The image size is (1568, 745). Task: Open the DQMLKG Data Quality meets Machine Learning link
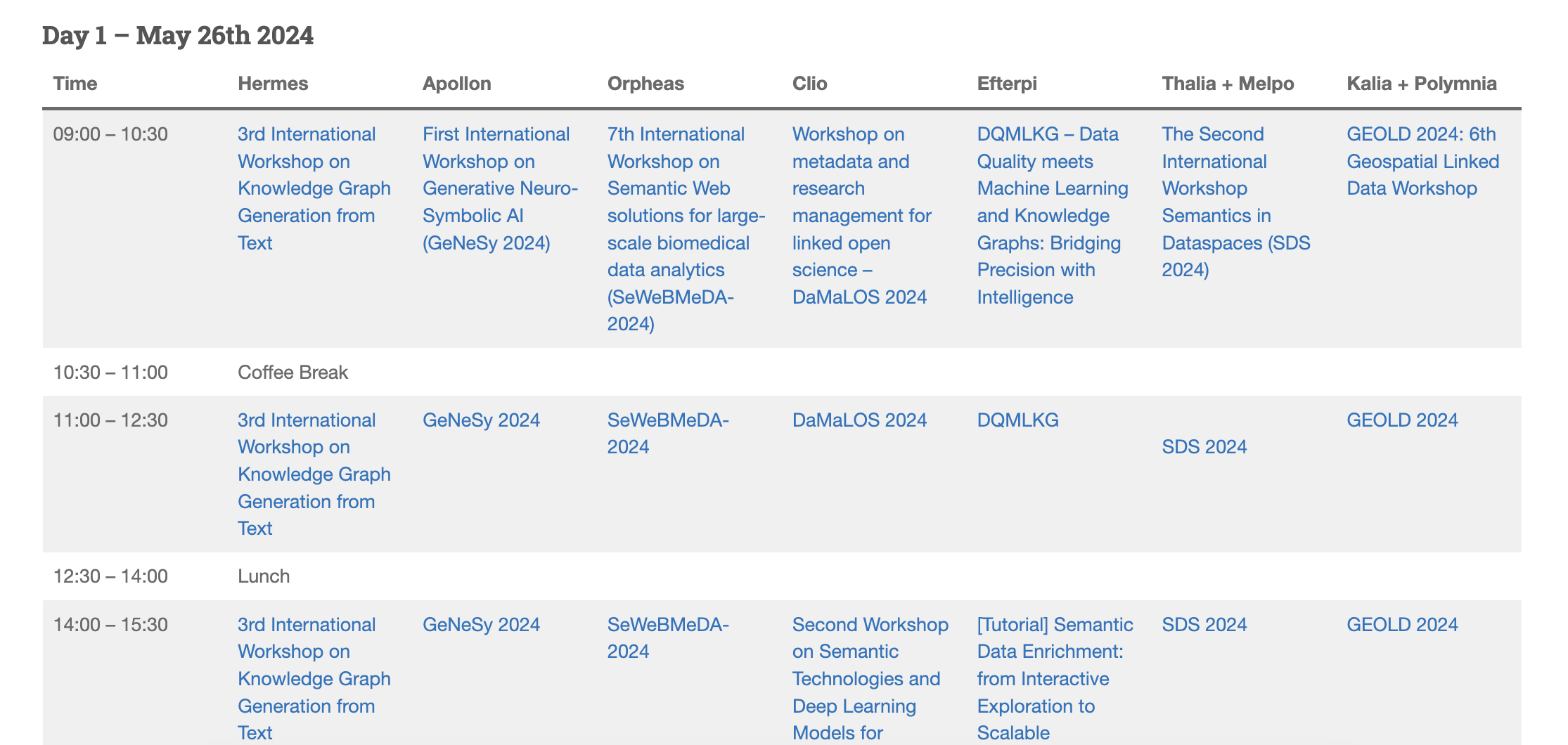click(x=1053, y=215)
